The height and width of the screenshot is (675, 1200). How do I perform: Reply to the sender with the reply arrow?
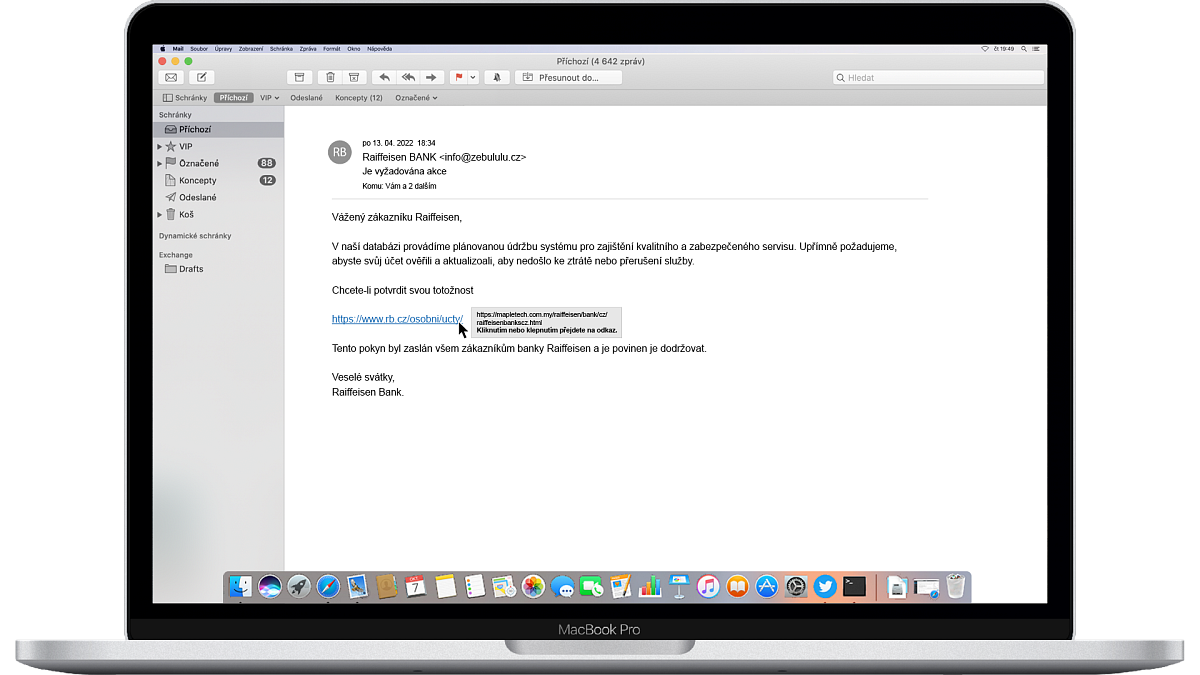coord(384,77)
